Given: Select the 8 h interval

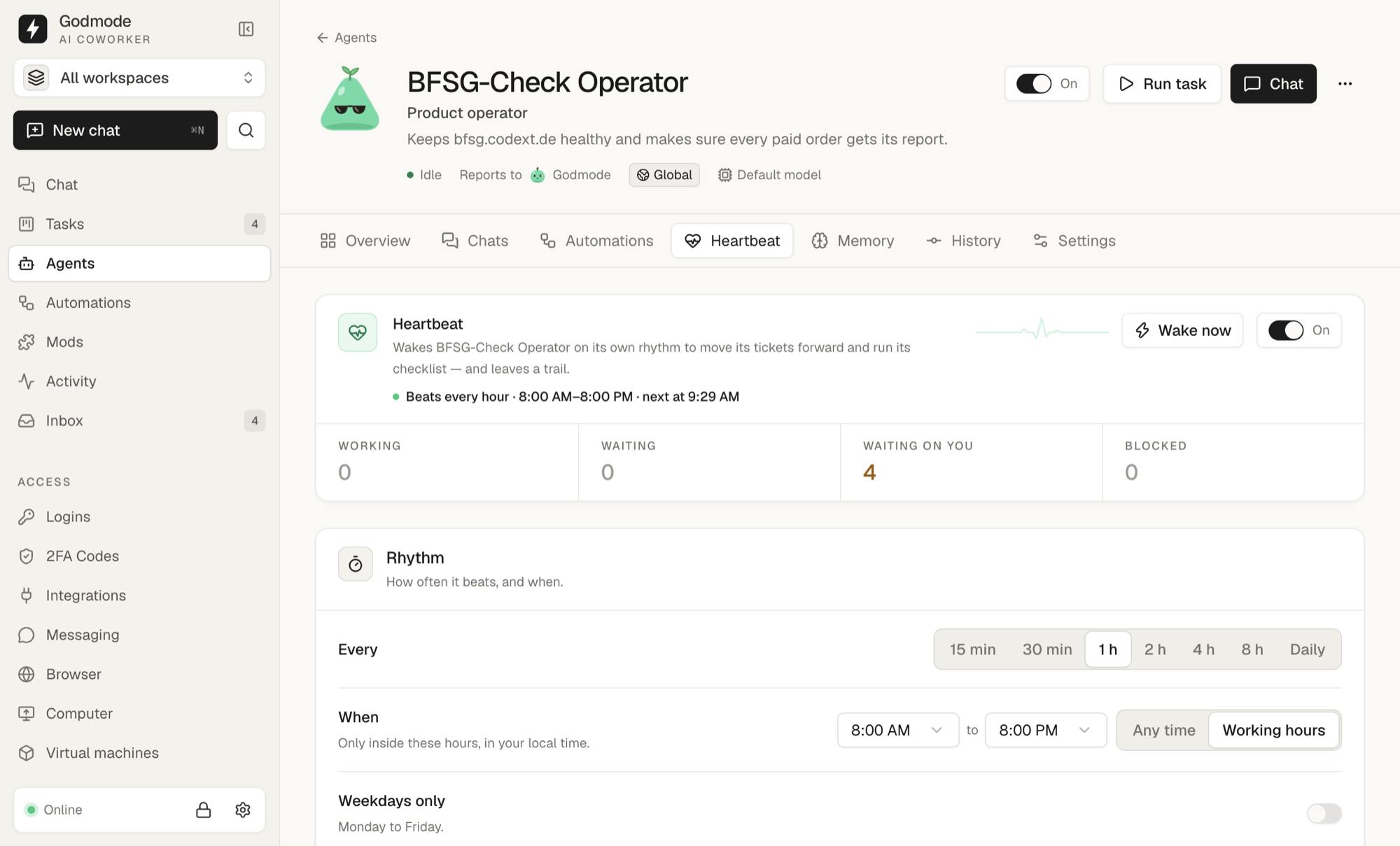Looking at the screenshot, I should [1252, 649].
